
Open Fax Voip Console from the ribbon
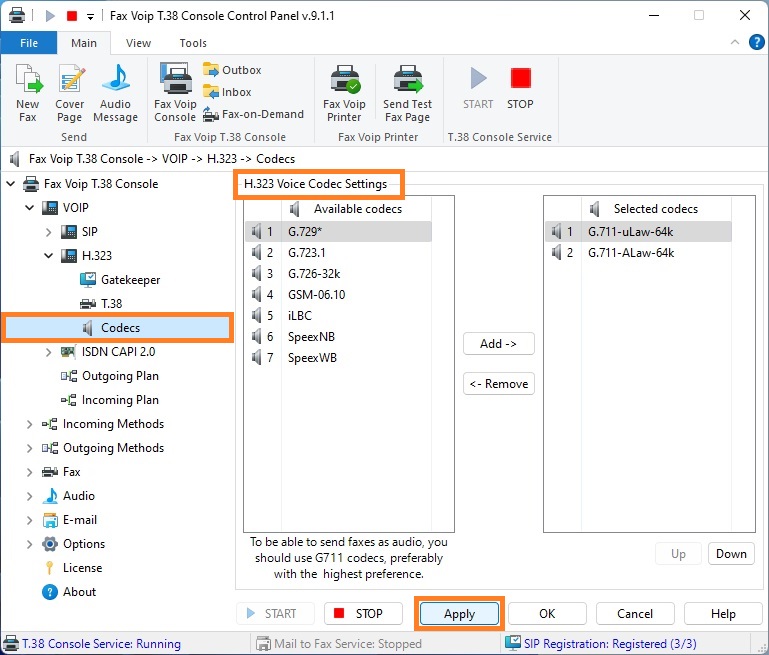(x=175, y=93)
